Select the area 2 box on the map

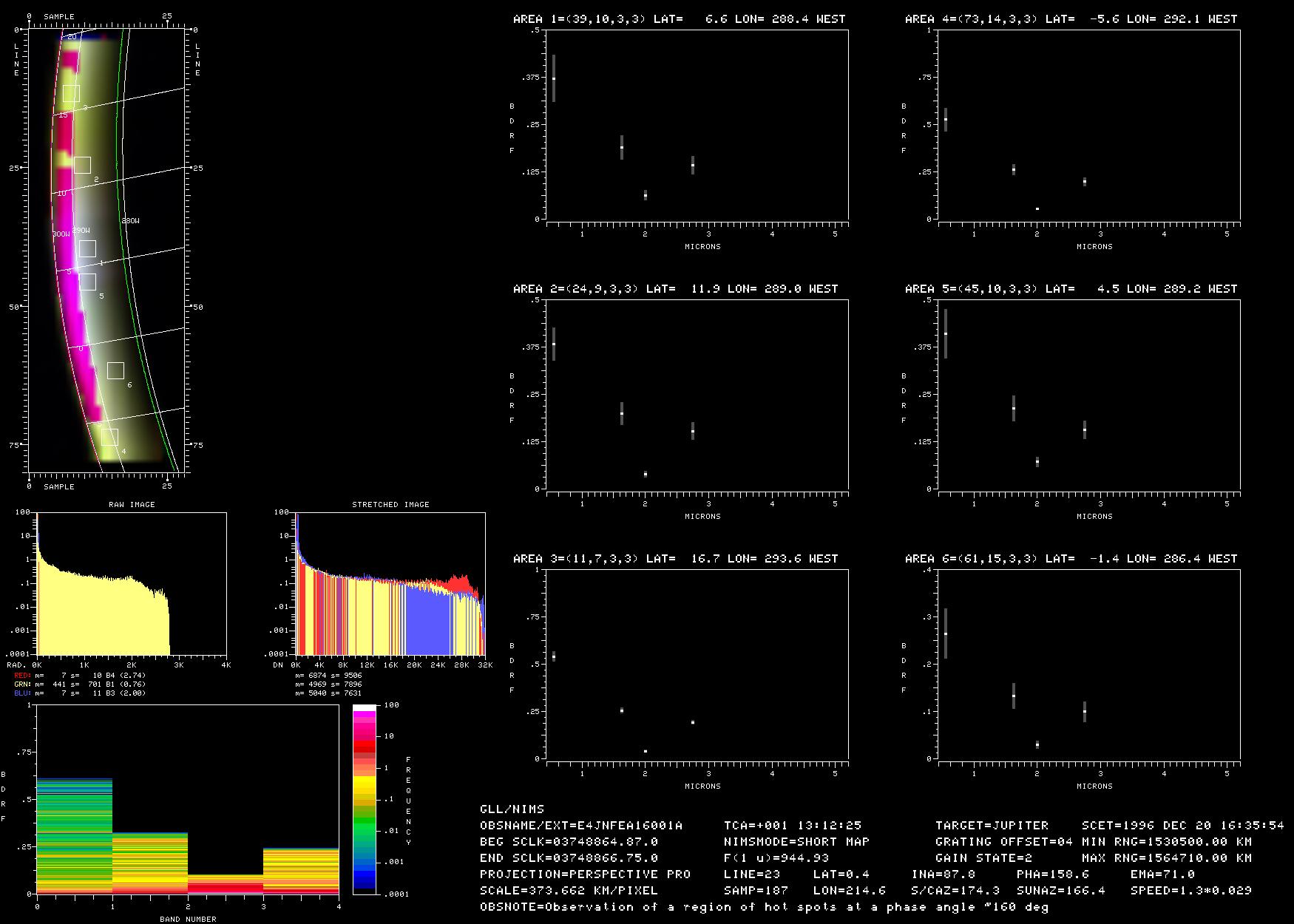pyautogui.click(x=82, y=165)
